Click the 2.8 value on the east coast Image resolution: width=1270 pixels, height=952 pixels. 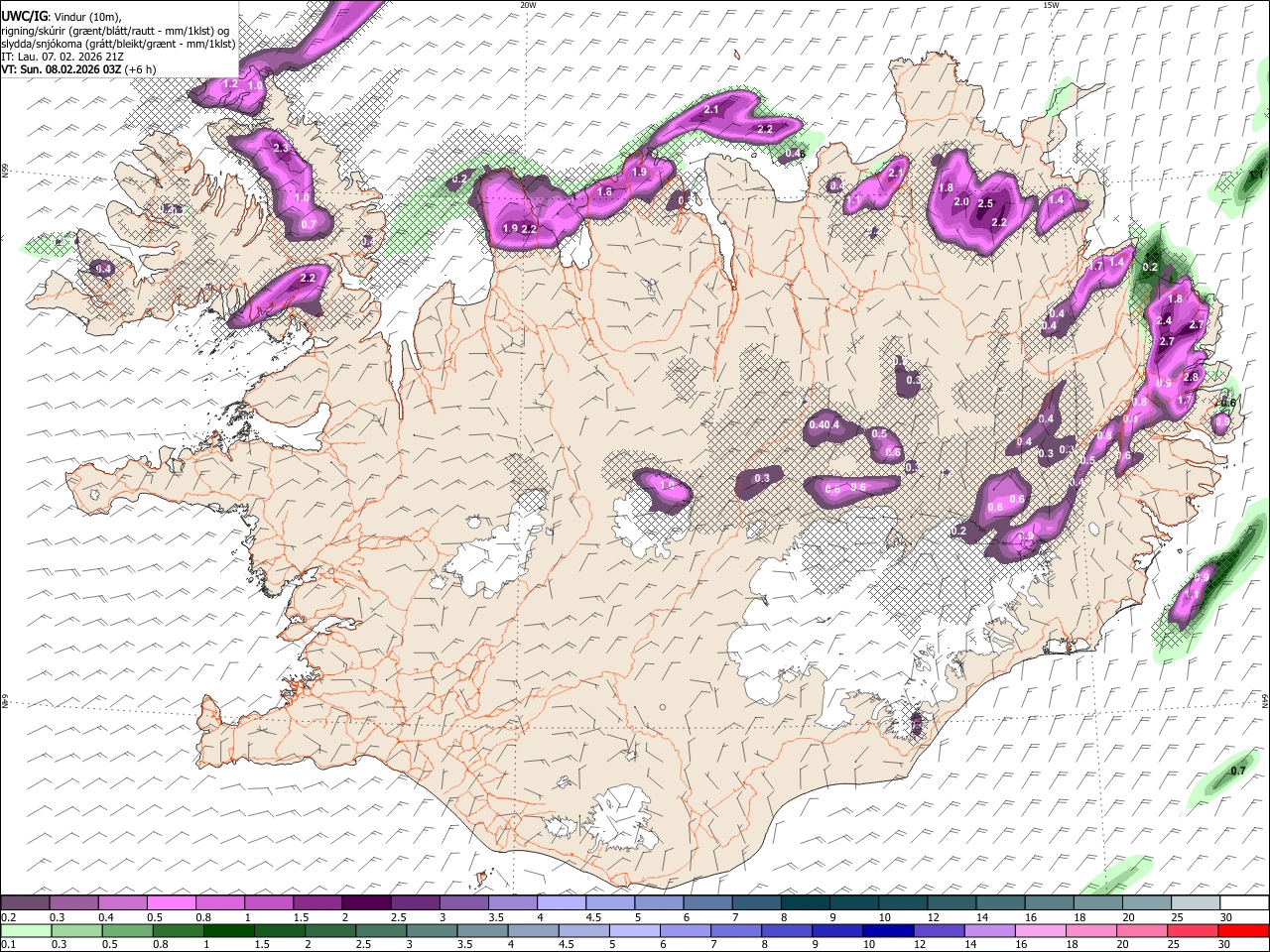pyautogui.click(x=1192, y=377)
